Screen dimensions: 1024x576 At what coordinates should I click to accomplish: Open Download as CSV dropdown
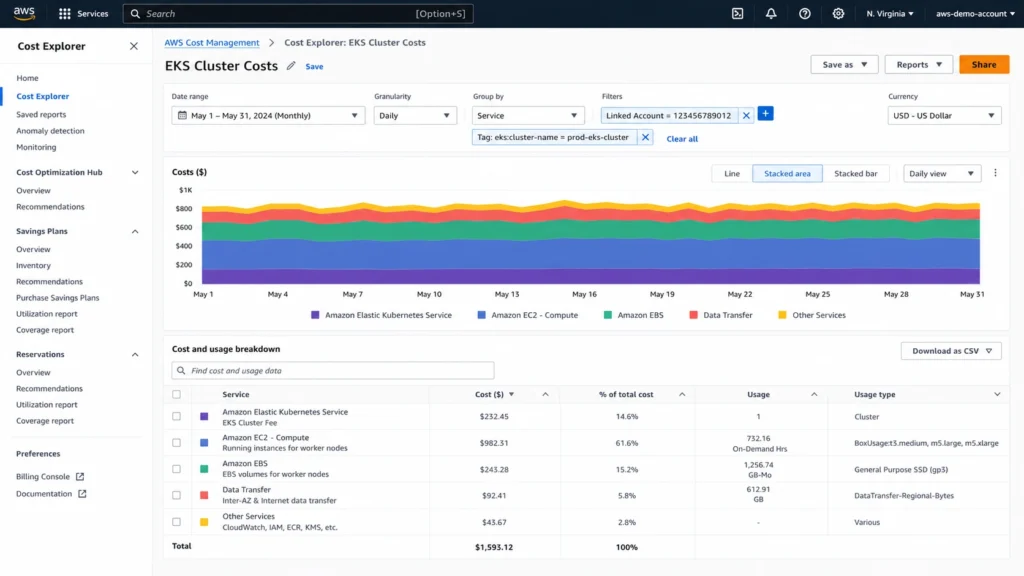pos(951,351)
